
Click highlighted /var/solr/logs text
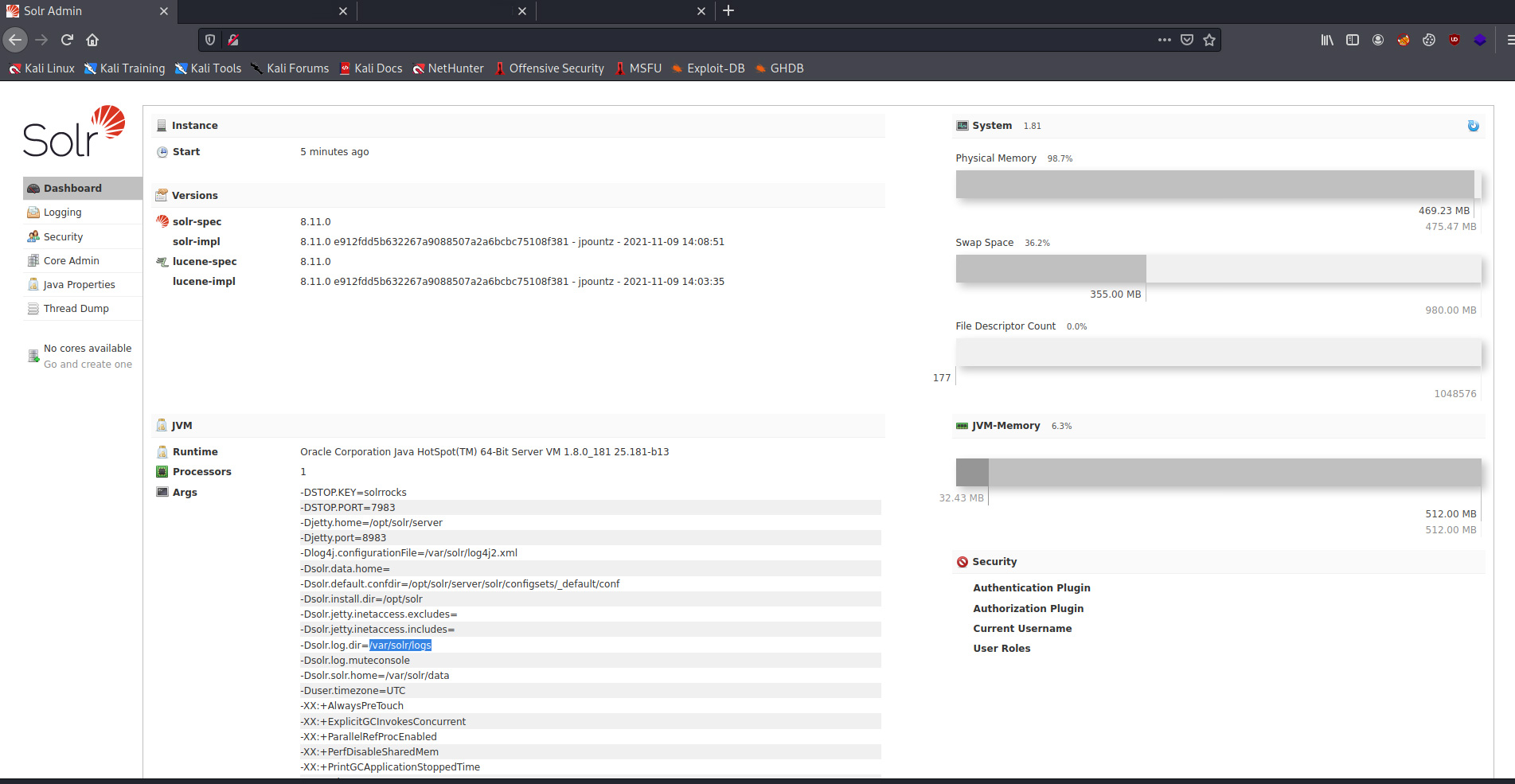(x=400, y=646)
